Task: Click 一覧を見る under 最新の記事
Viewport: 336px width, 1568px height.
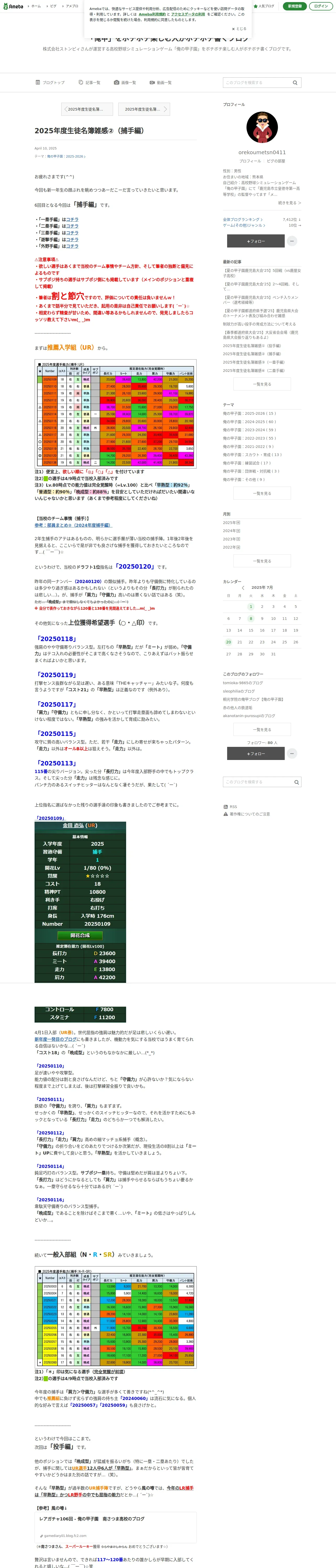Action: click(x=262, y=384)
